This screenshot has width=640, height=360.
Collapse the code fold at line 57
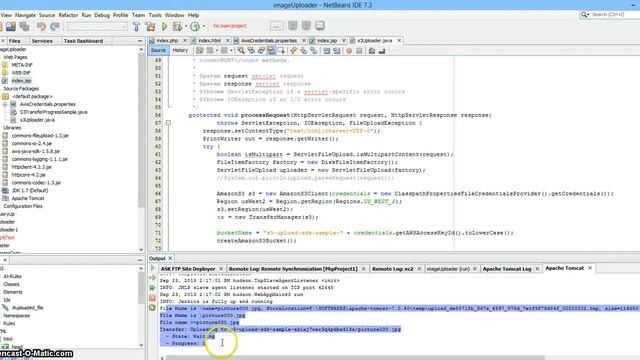coord(168,123)
